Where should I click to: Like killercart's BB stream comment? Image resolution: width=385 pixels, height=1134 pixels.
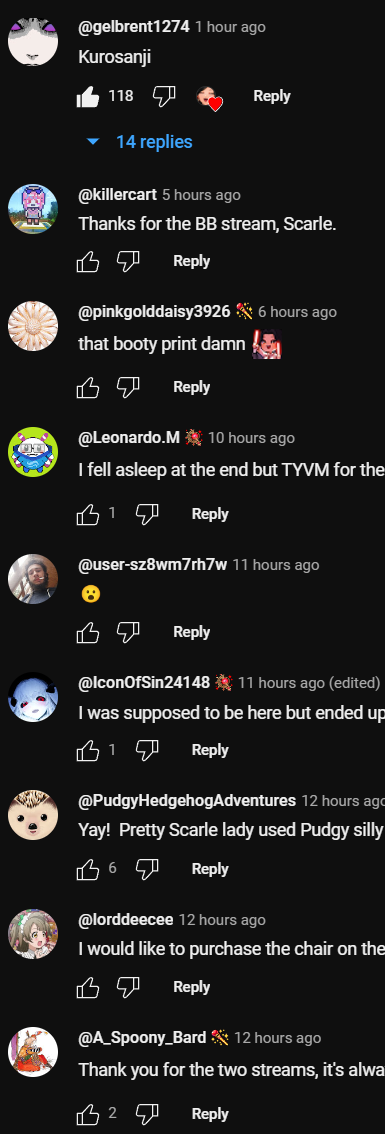tap(88, 262)
